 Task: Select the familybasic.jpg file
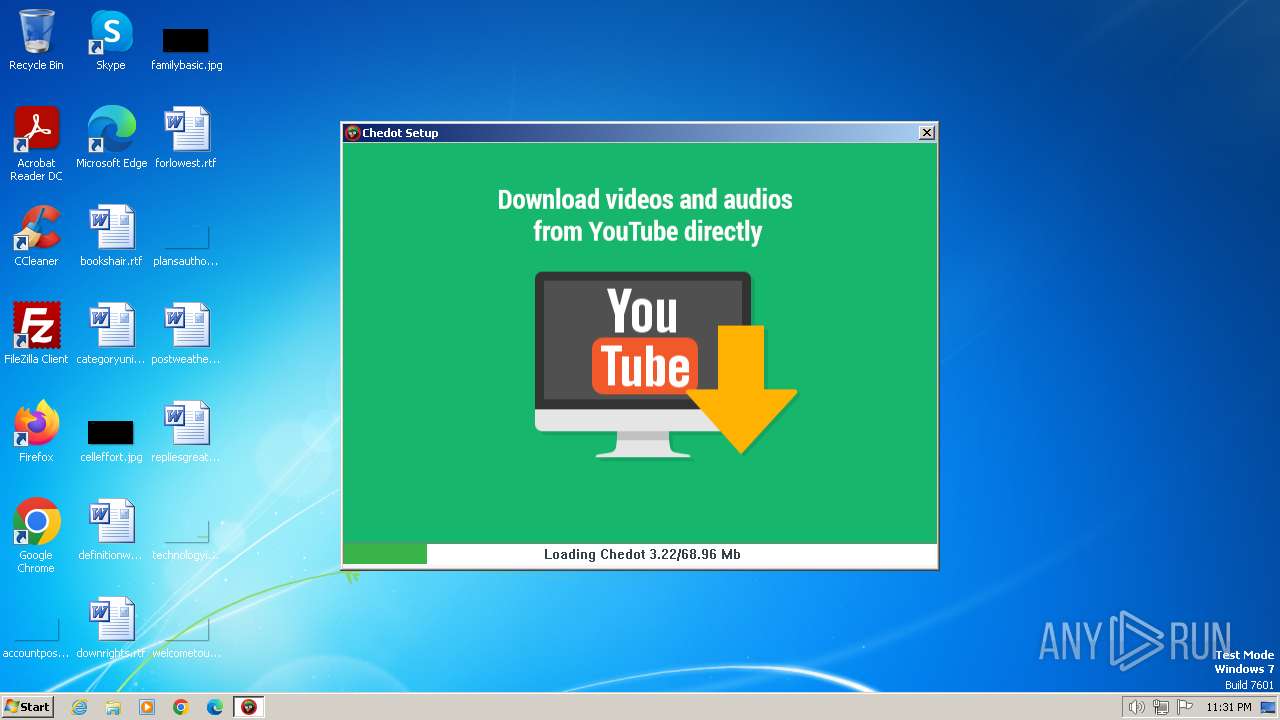pyautogui.click(x=186, y=49)
